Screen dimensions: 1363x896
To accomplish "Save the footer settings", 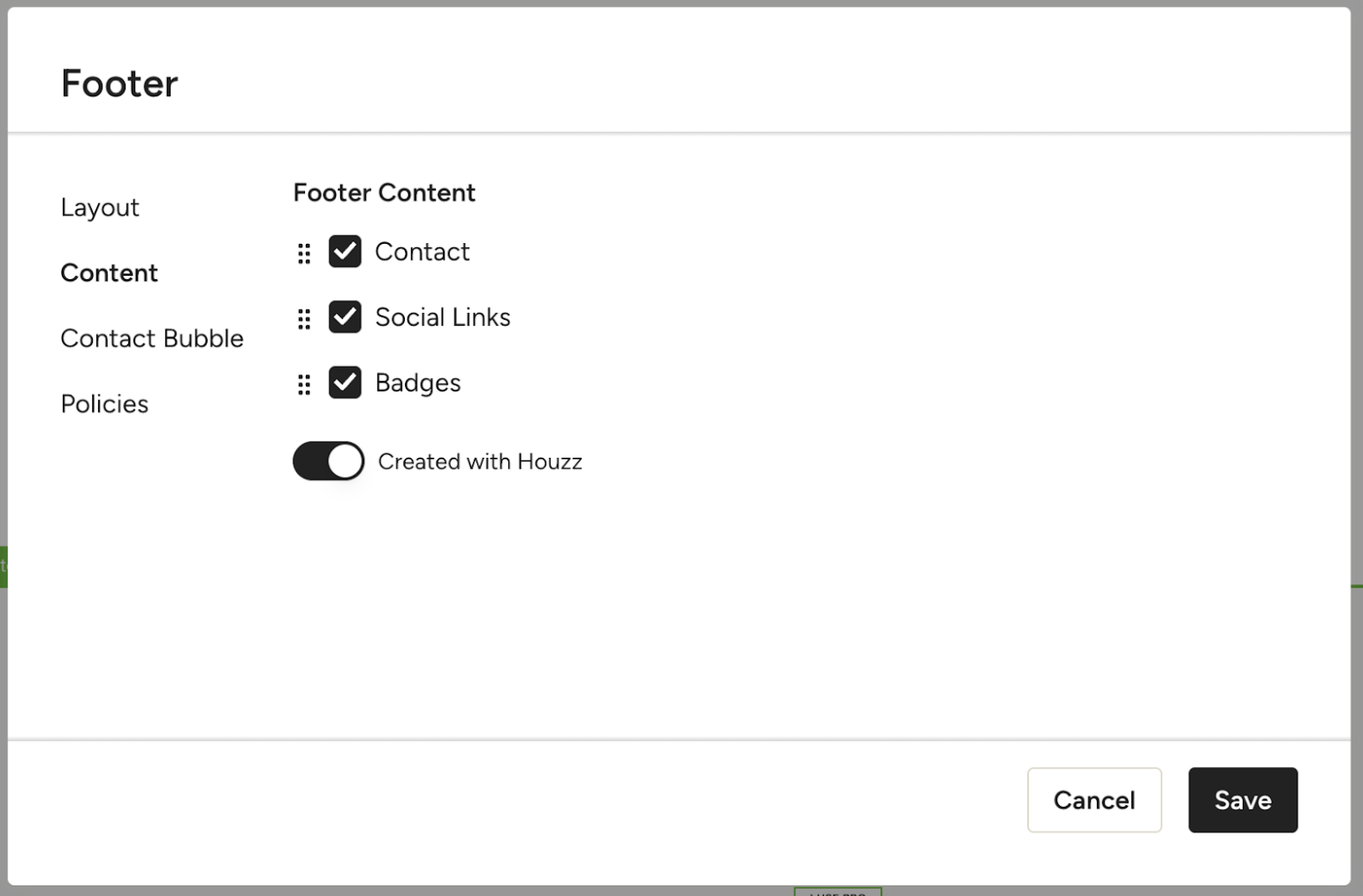I will click(x=1243, y=800).
